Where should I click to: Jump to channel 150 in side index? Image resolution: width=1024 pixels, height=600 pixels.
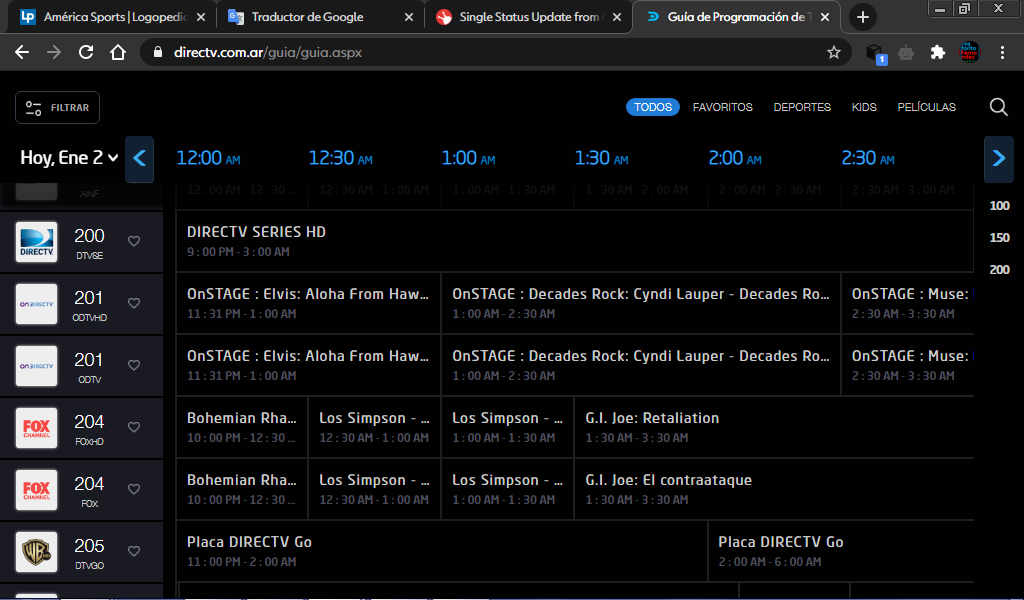pyautogui.click(x=999, y=238)
